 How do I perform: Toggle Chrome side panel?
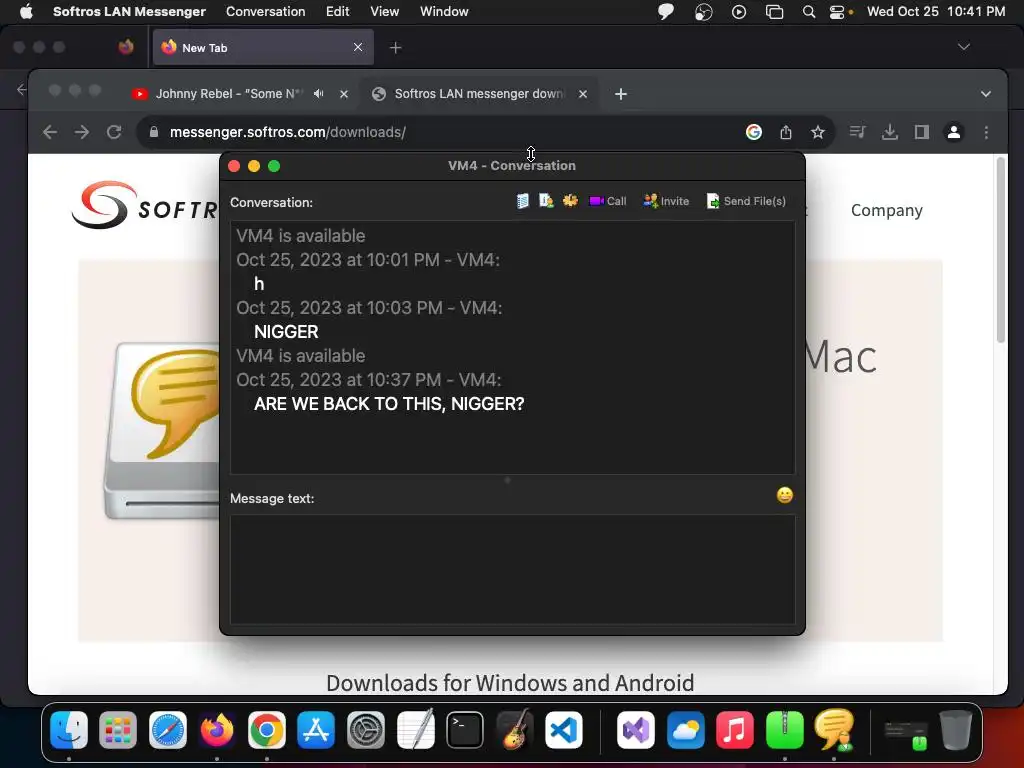tap(921, 132)
